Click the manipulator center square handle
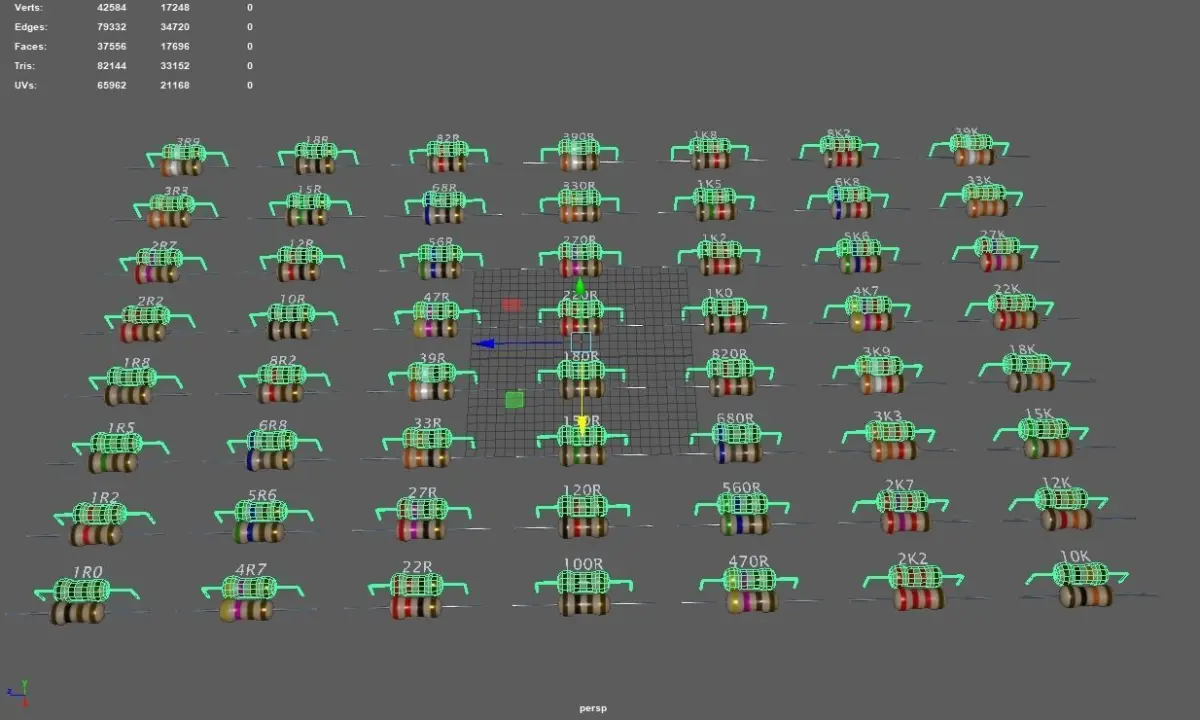This screenshot has height=720, width=1200. pos(581,343)
